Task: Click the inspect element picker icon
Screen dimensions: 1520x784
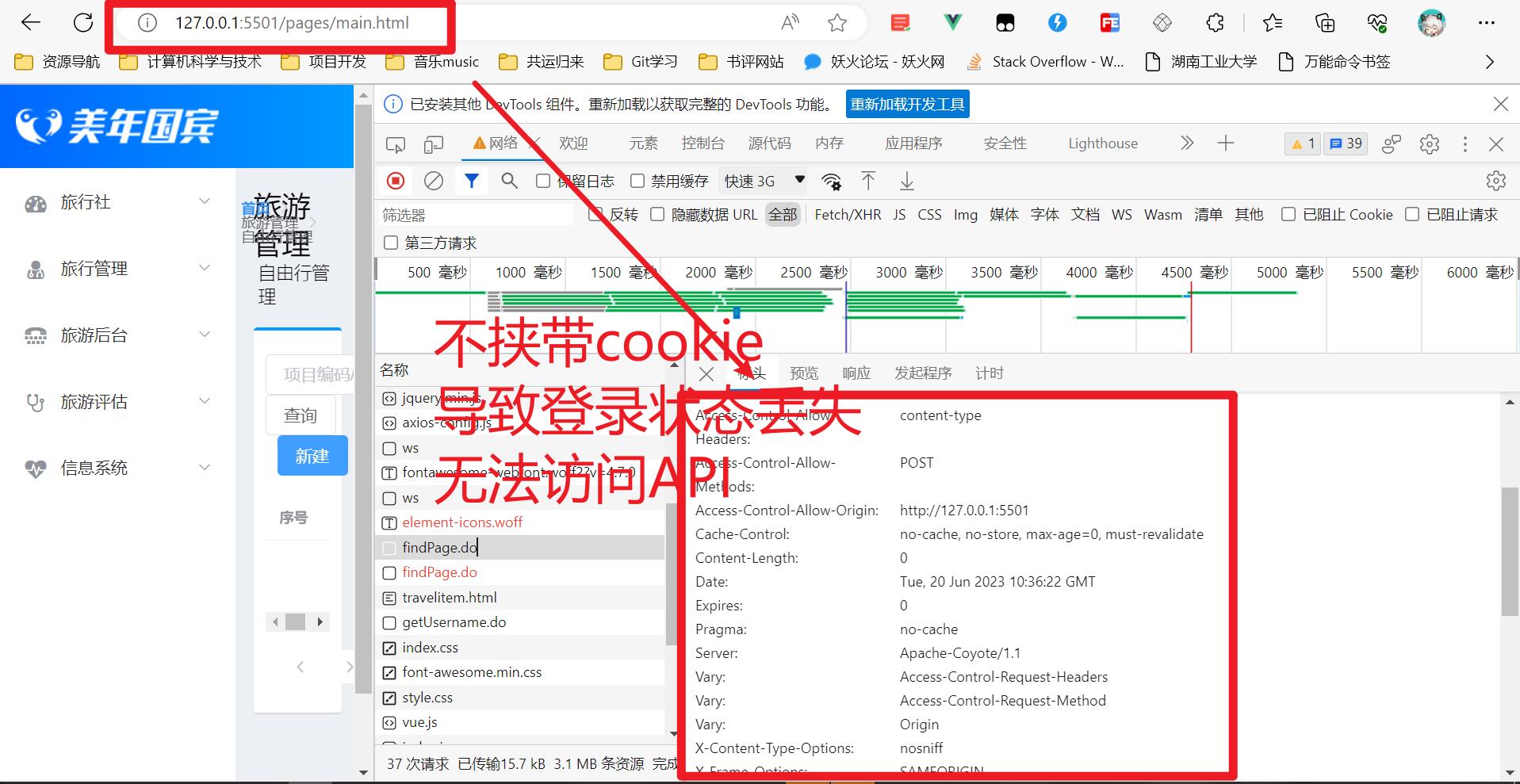Action: click(x=395, y=144)
